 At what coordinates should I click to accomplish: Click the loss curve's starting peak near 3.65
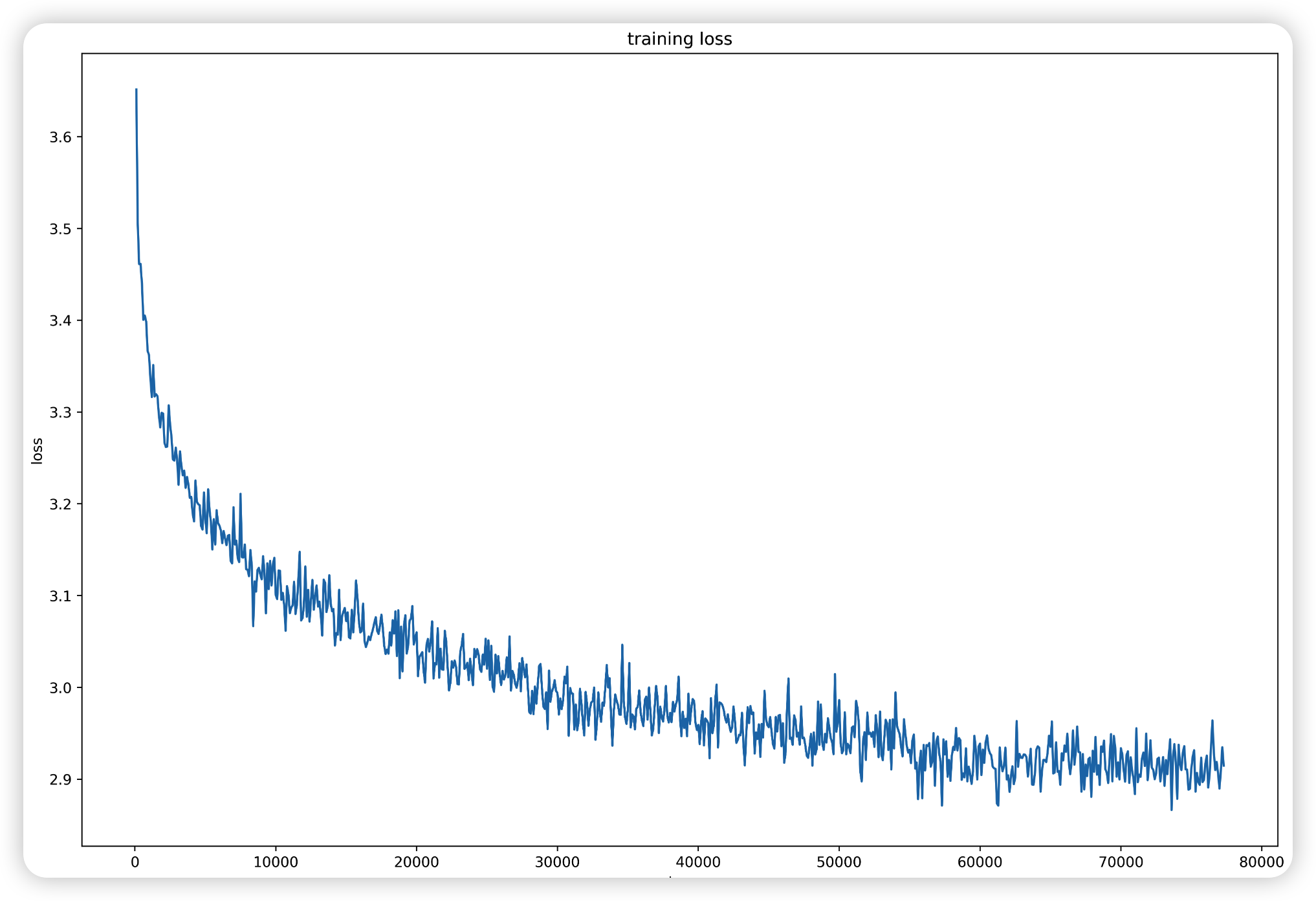136,91
